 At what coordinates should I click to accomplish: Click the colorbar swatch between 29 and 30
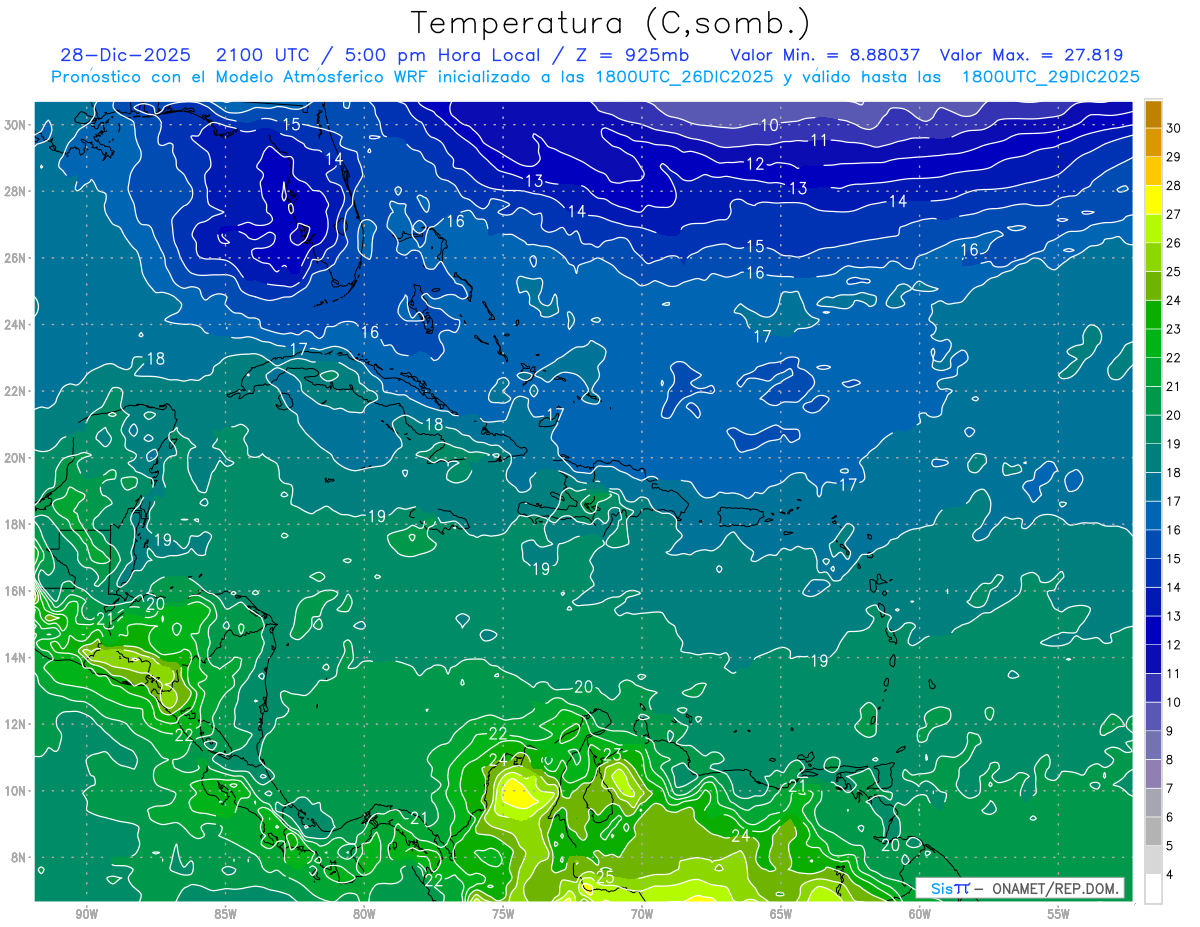[x=1153, y=143]
